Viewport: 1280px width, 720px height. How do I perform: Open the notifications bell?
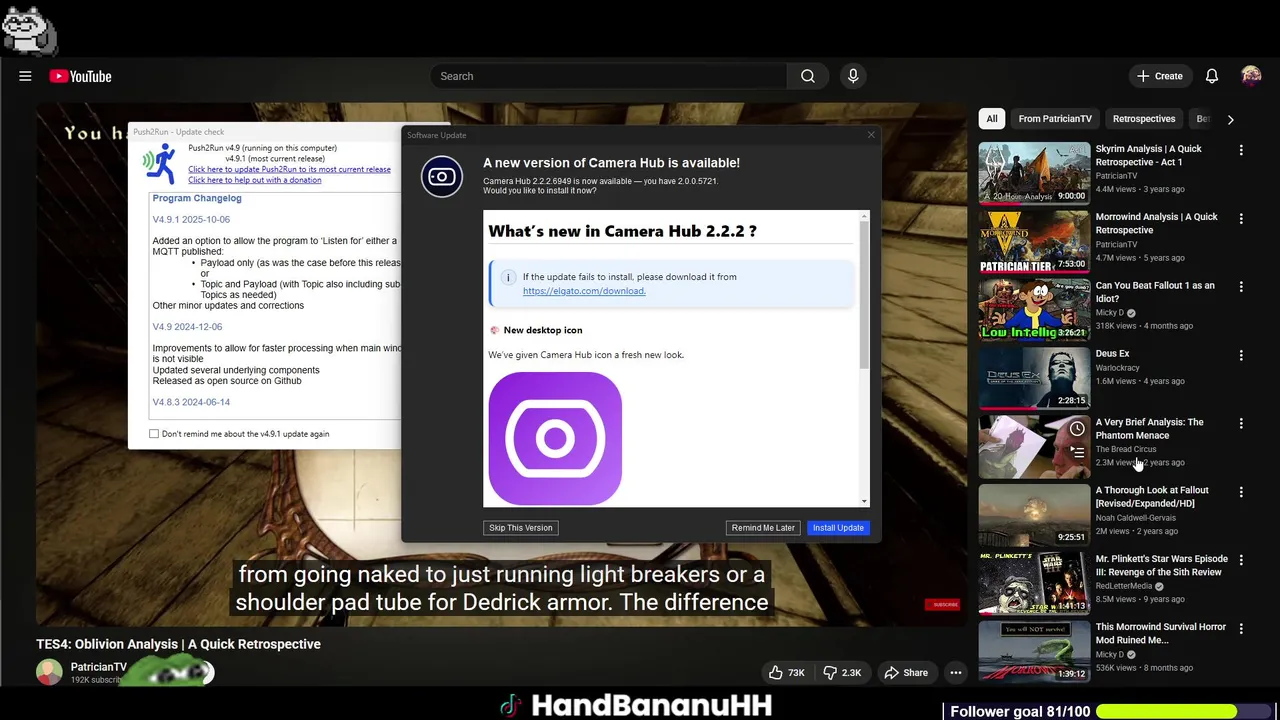pyautogui.click(x=1211, y=76)
